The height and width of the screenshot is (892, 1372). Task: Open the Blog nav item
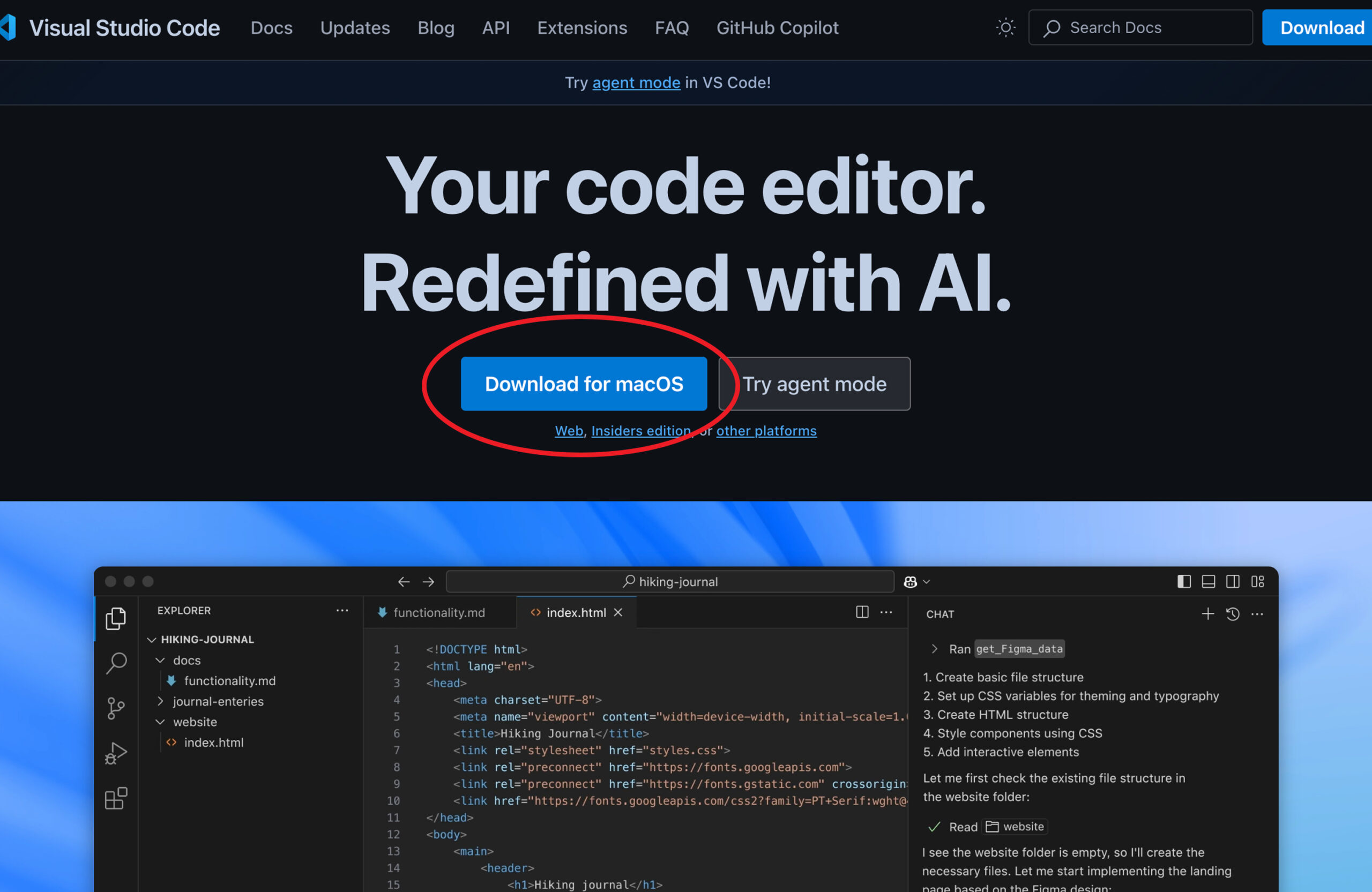click(x=436, y=28)
